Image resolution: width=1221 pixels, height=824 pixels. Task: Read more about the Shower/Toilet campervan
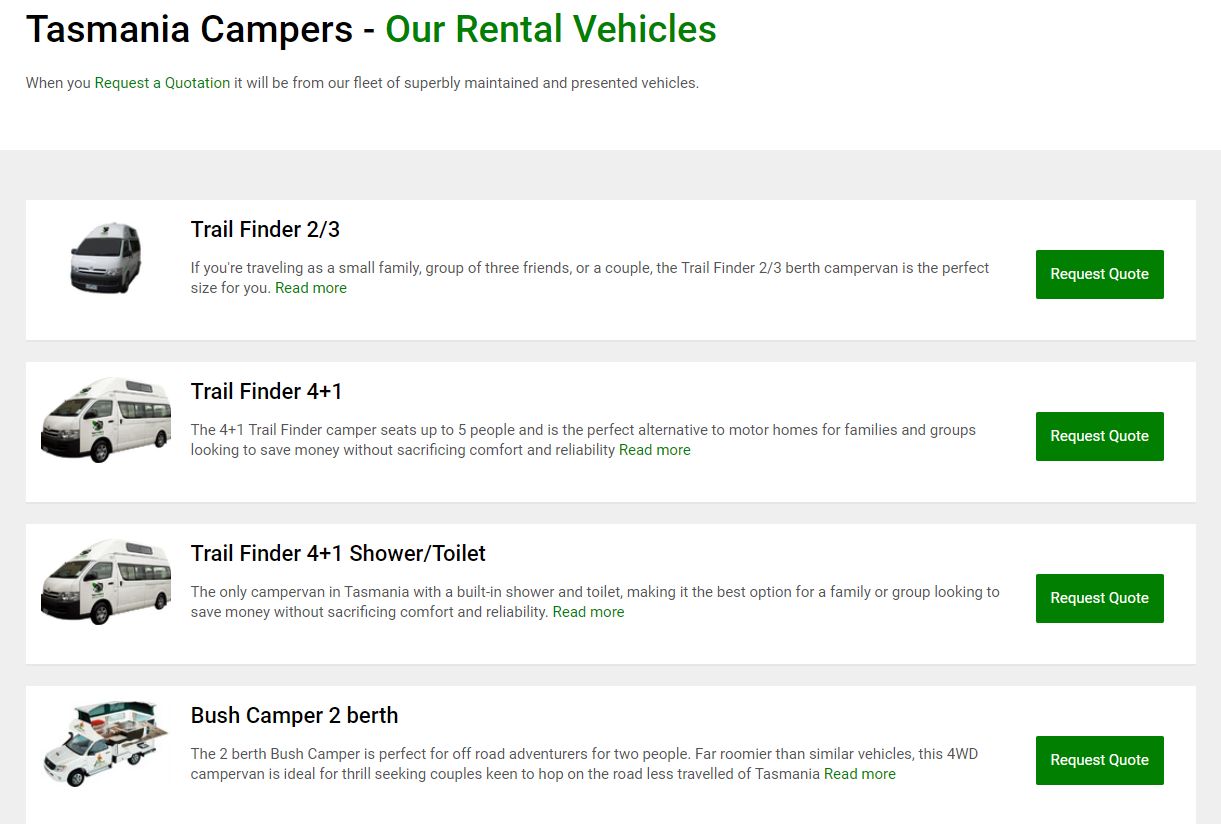(588, 612)
